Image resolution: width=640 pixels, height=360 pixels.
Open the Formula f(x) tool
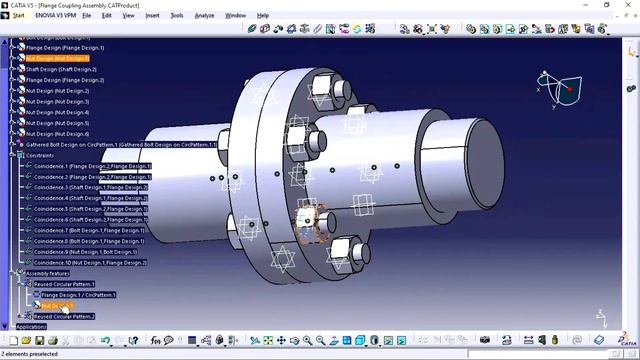pyautogui.click(x=156, y=340)
